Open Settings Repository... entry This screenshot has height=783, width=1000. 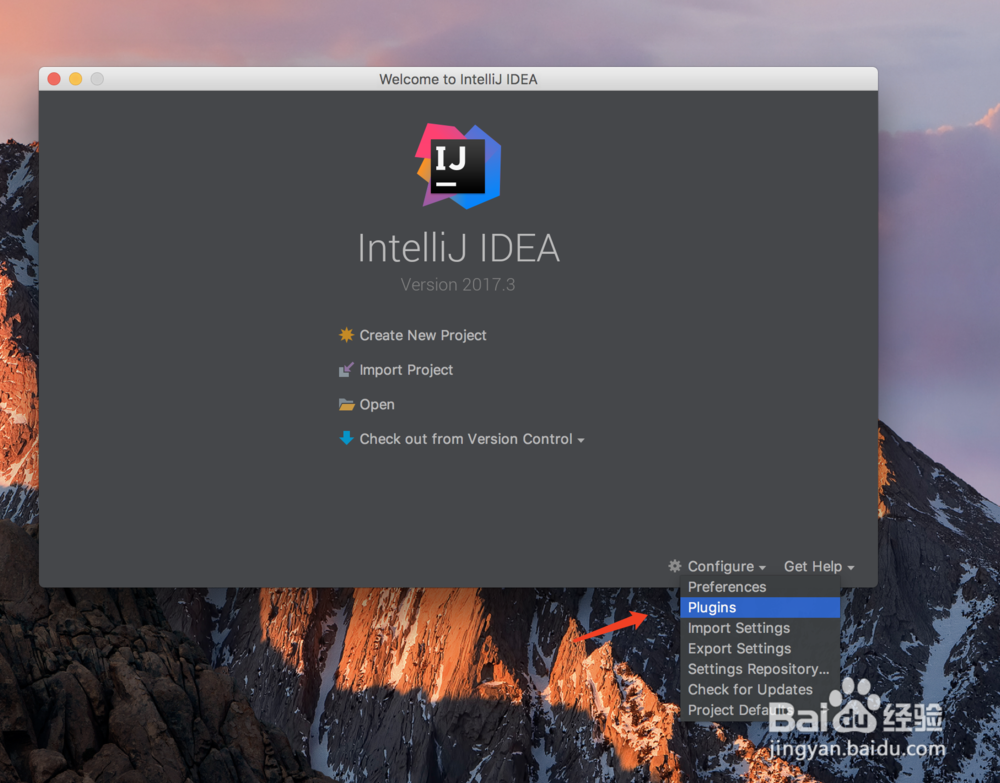coord(760,669)
